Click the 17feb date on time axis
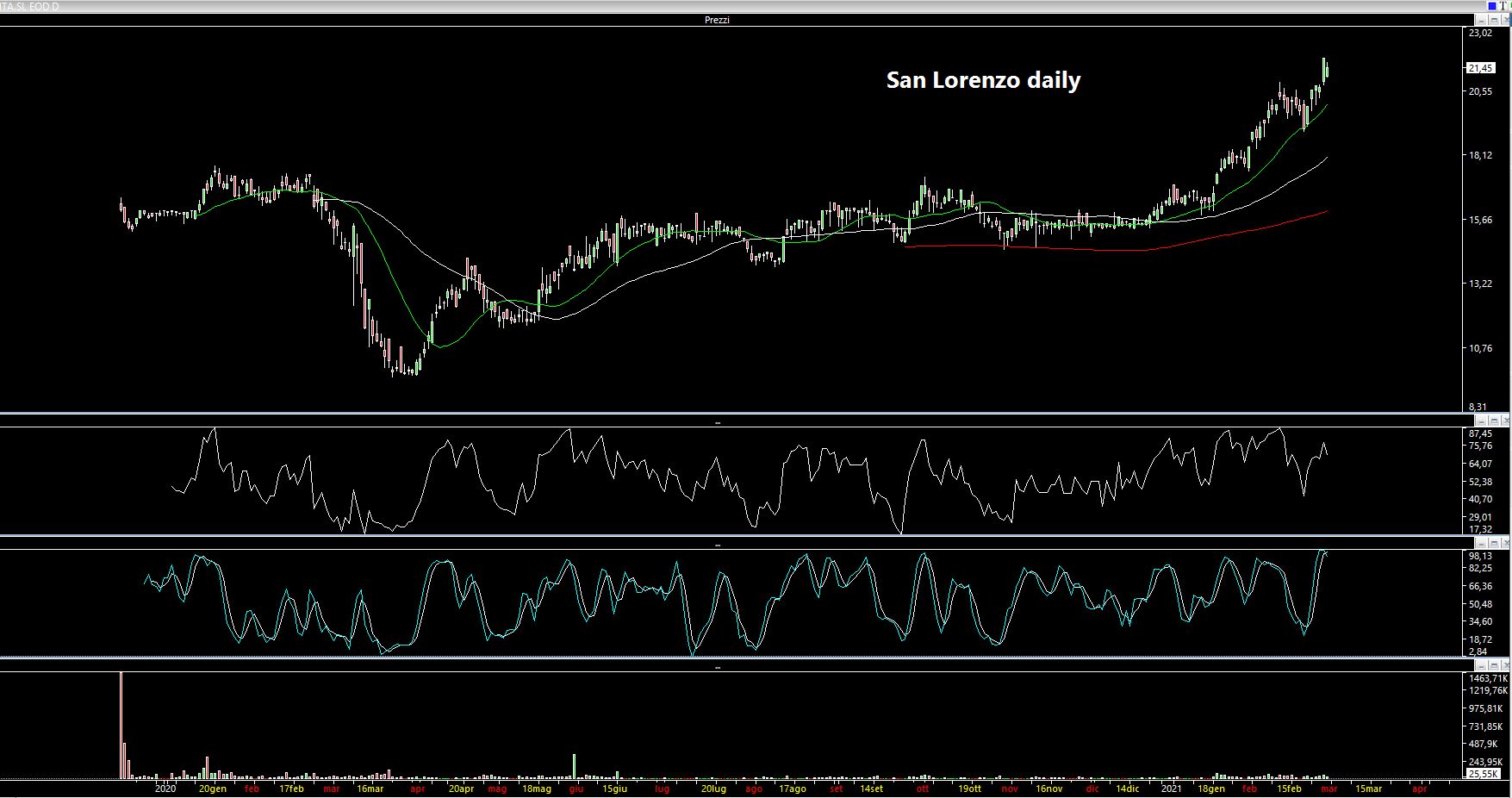This screenshot has height=798, width=1512. pyautogui.click(x=291, y=789)
